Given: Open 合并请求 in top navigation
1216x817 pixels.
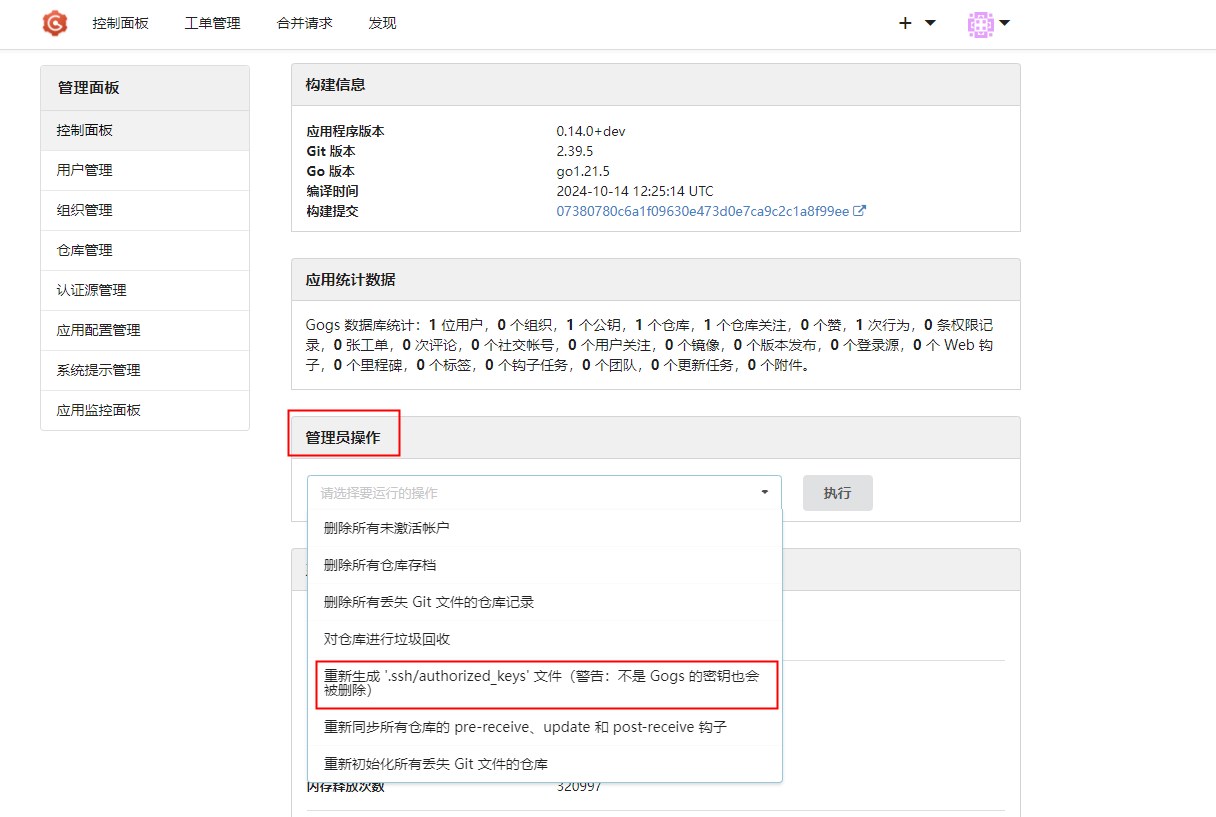Looking at the screenshot, I should [304, 23].
